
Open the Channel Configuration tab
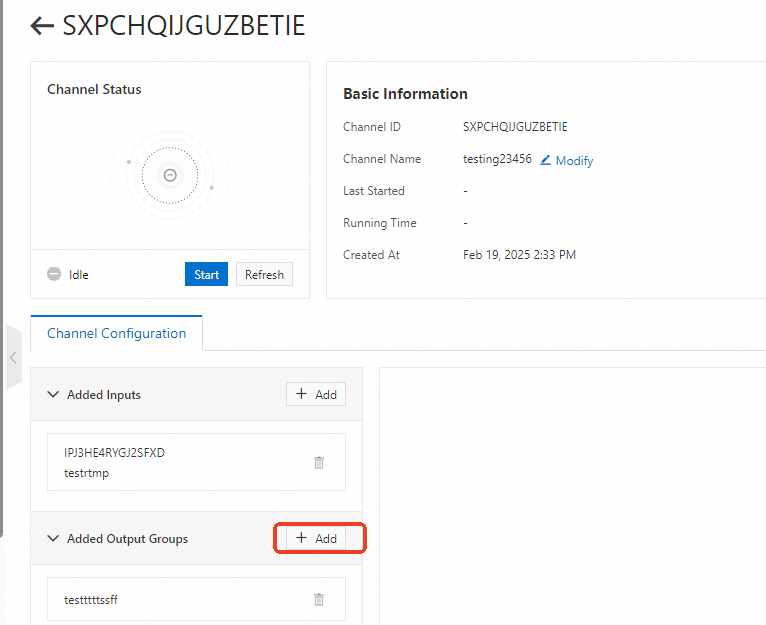point(116,333)
